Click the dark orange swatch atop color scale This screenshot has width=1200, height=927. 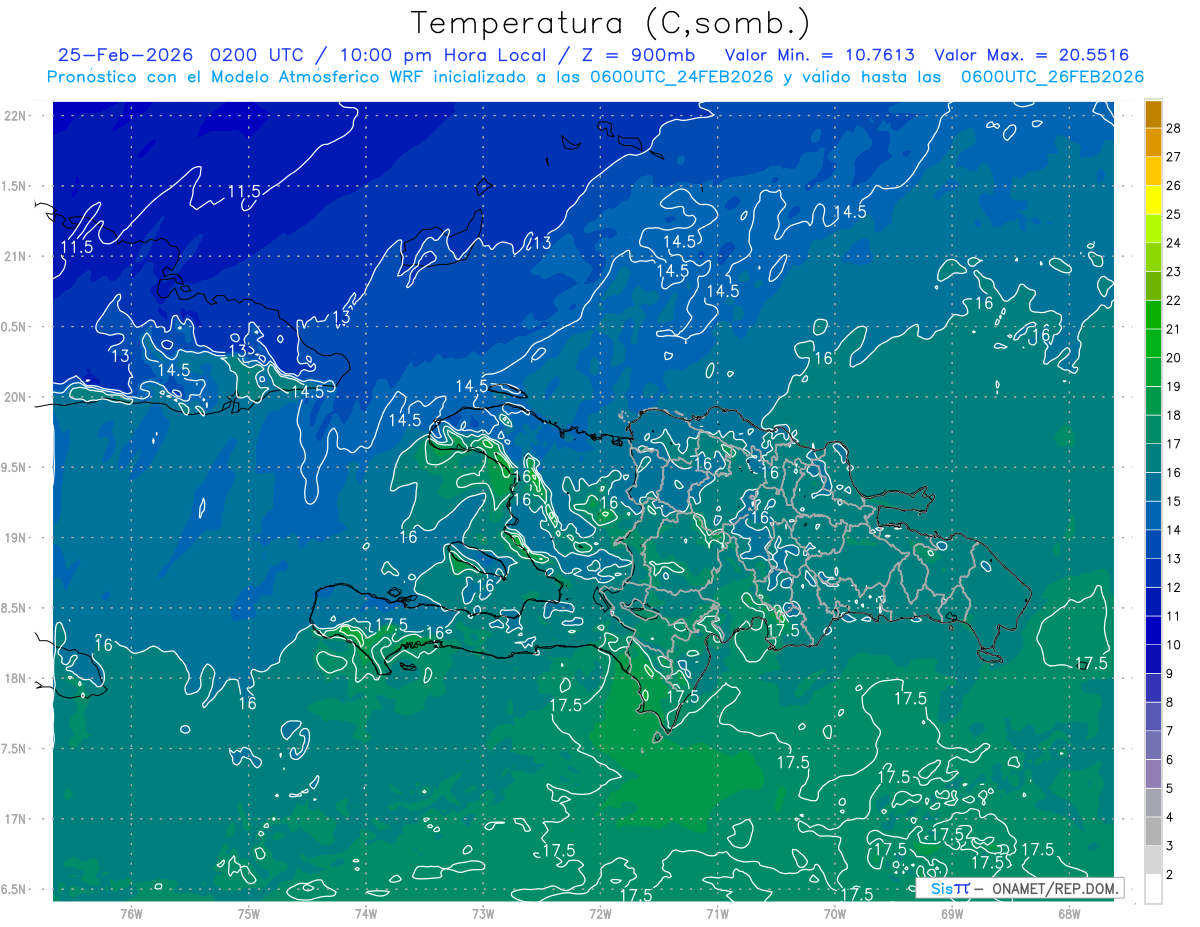coord(1153,114)
